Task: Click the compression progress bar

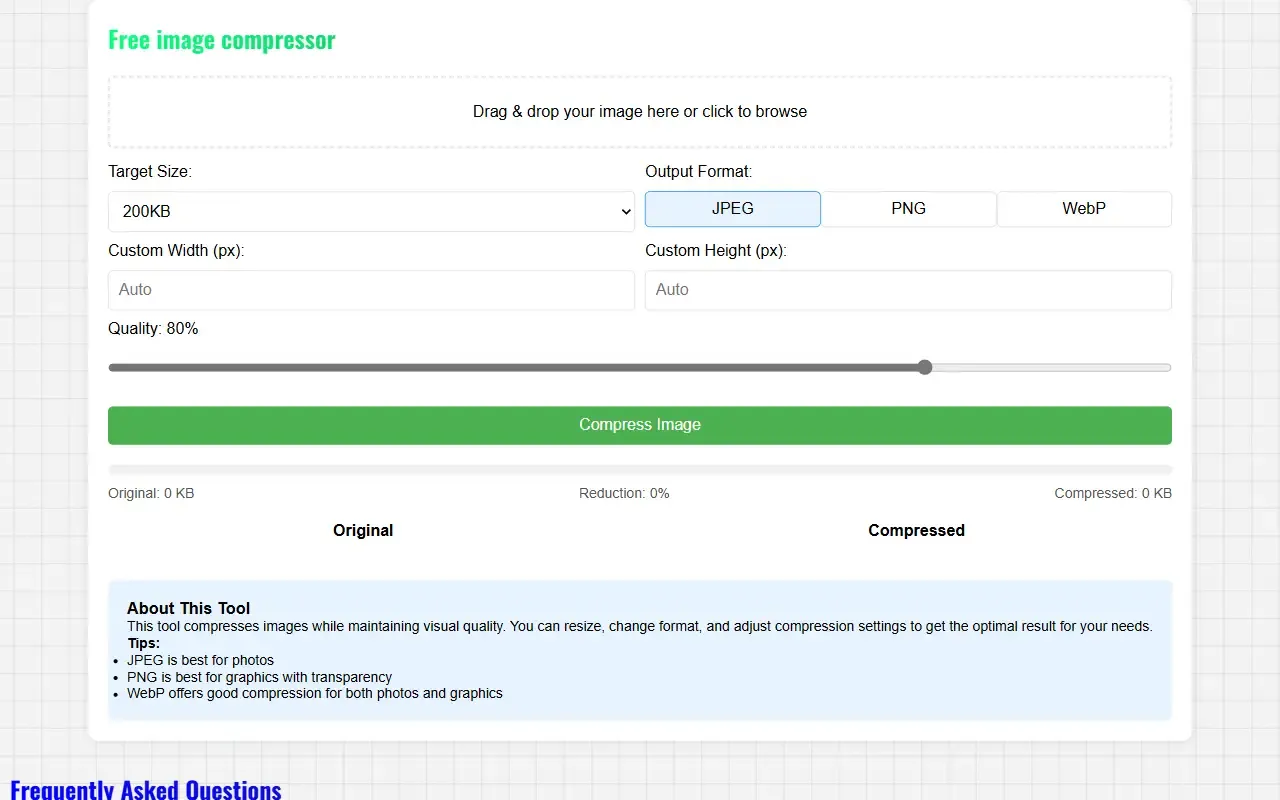Action: pos(640,469)
